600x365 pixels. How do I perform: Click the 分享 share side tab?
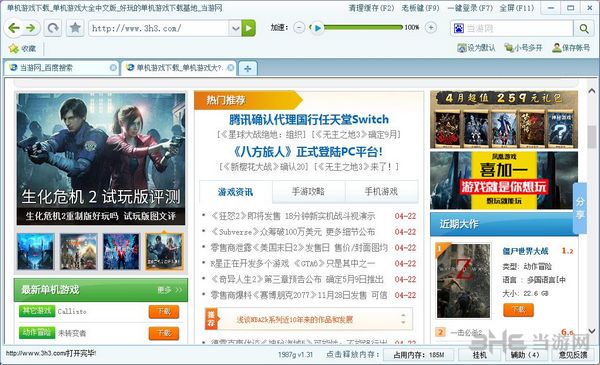580,209
